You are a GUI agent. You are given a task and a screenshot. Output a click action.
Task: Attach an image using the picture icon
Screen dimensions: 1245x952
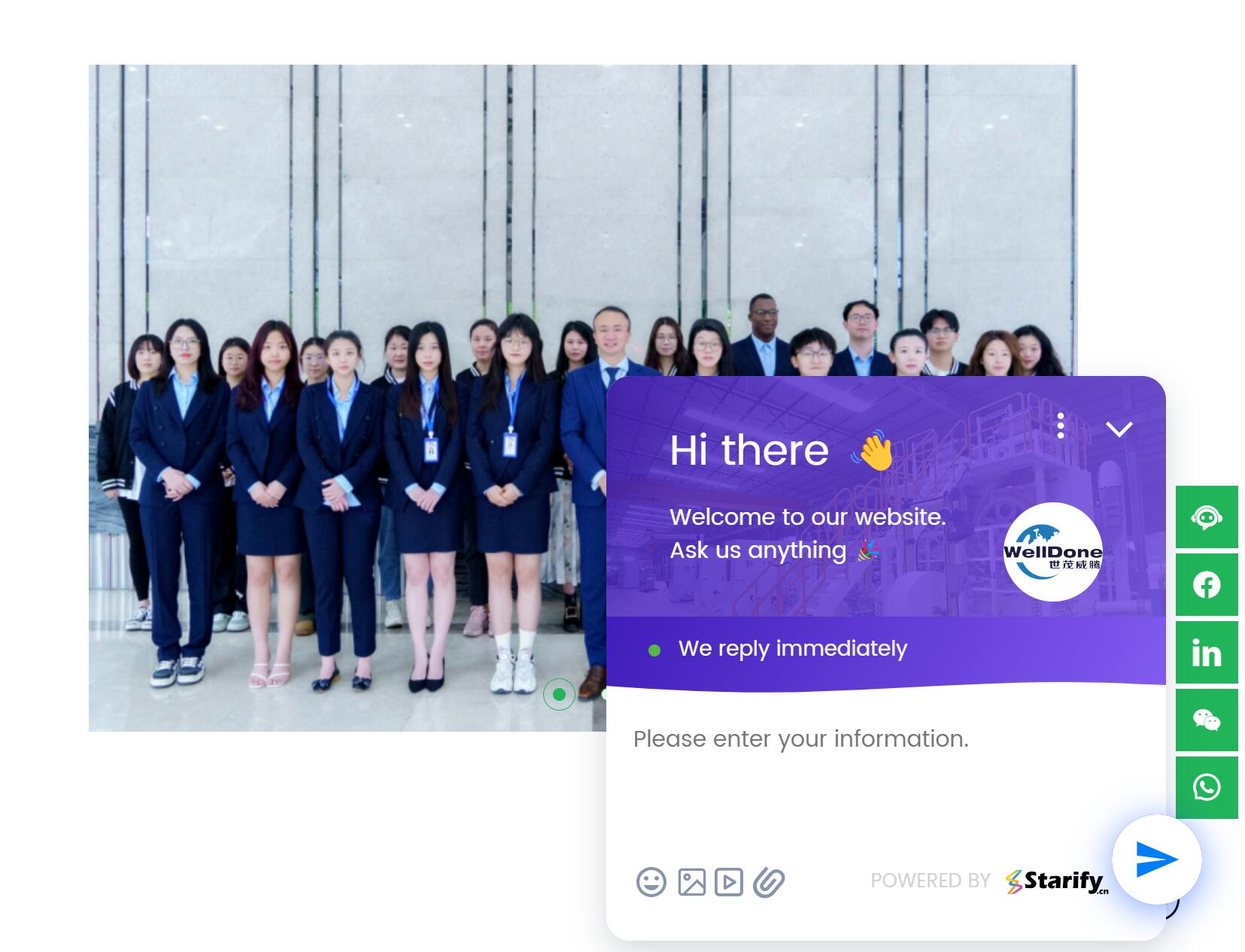click(x=691, y=882)
